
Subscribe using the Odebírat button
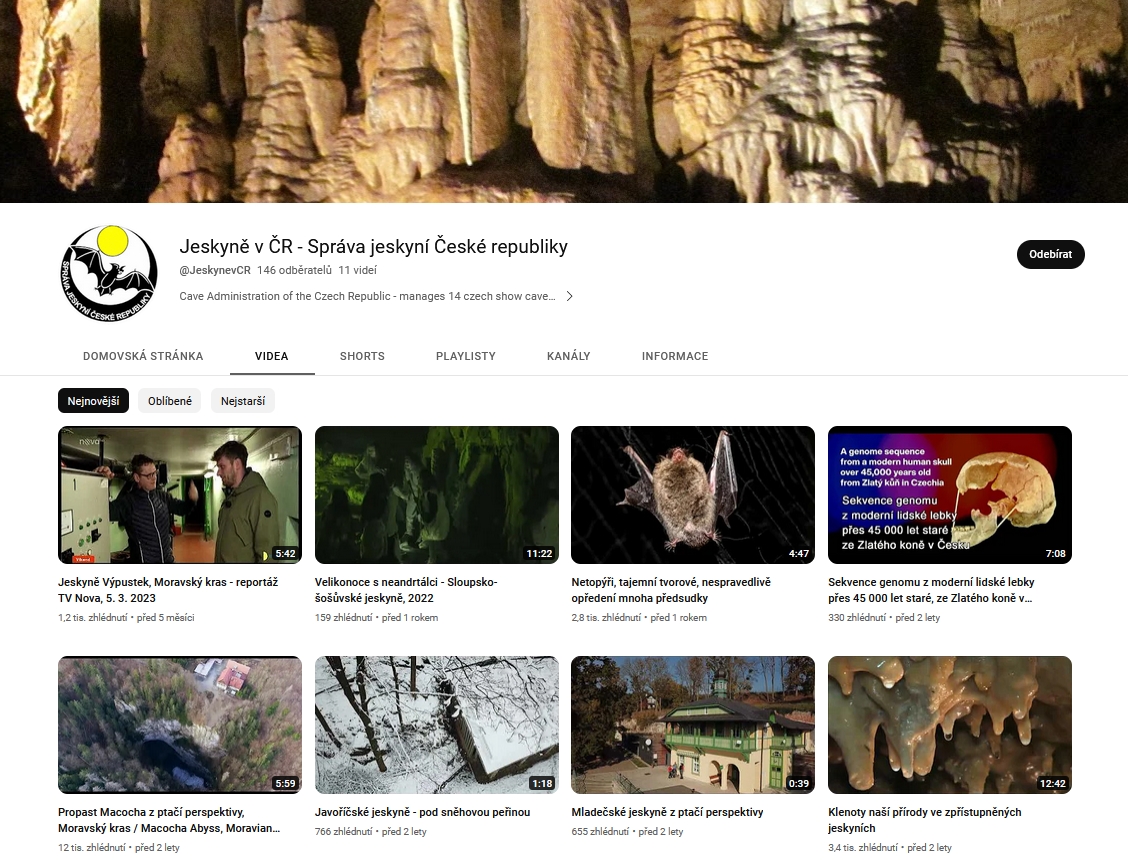pyautogui.click(x=1050, y=254)
